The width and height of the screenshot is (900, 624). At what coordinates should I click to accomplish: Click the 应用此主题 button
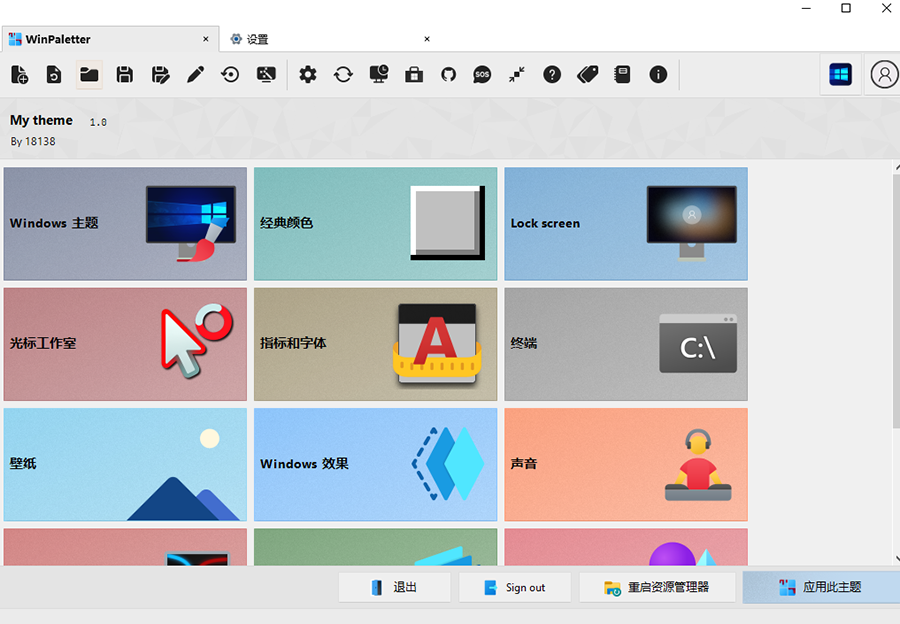click(x=821, y=587)
